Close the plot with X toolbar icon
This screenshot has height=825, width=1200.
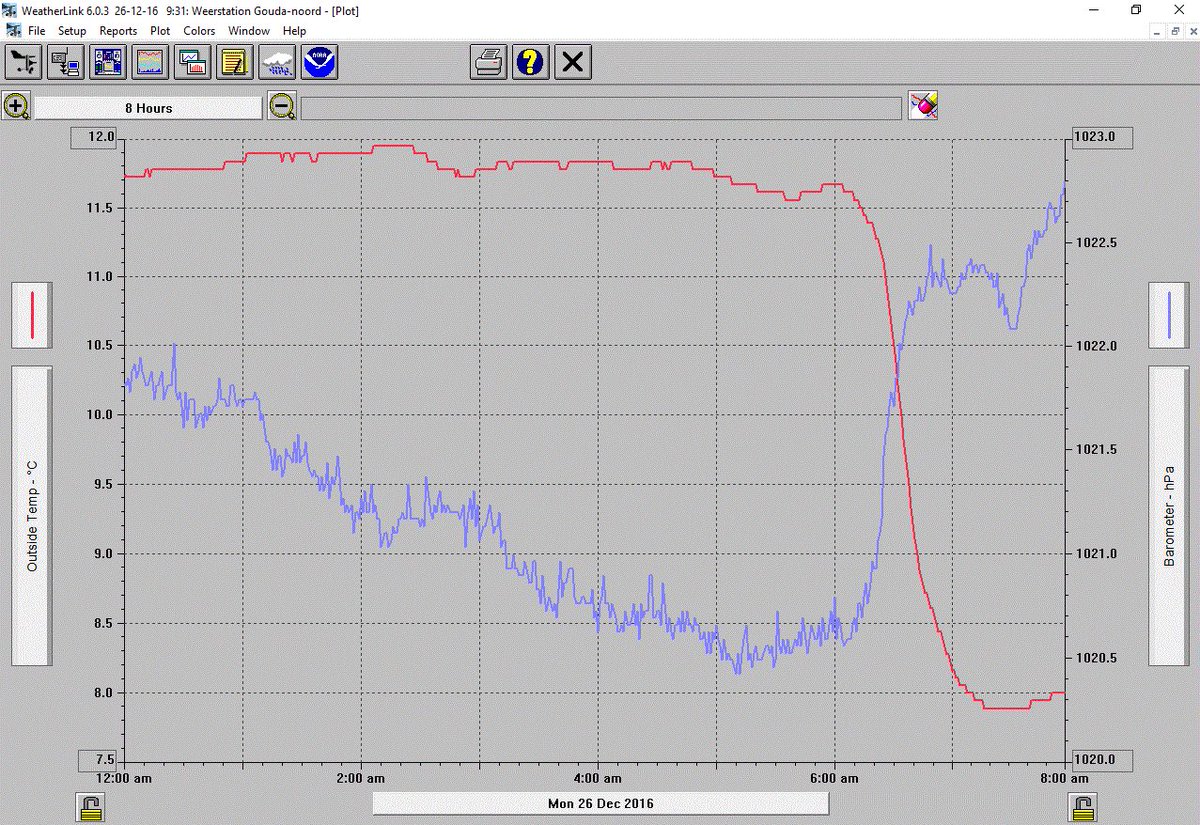click(572, 62)
